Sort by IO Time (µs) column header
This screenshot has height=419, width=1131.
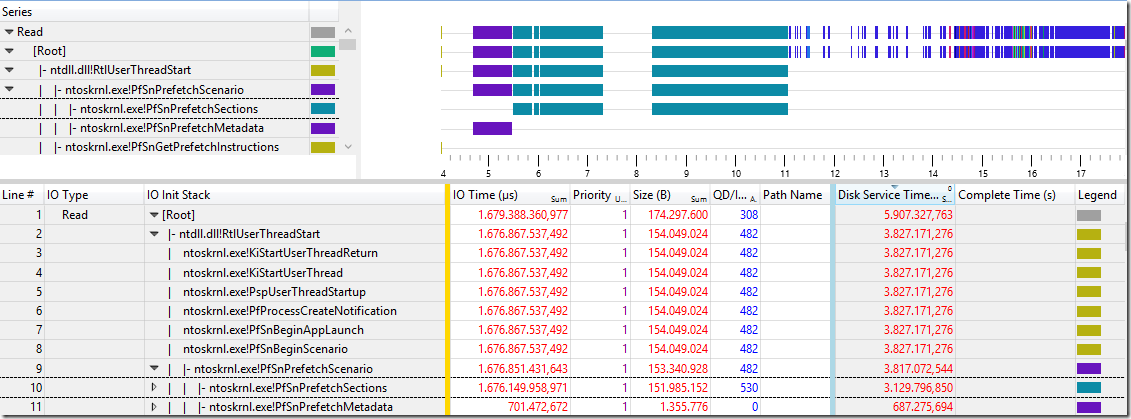(510, 195)
